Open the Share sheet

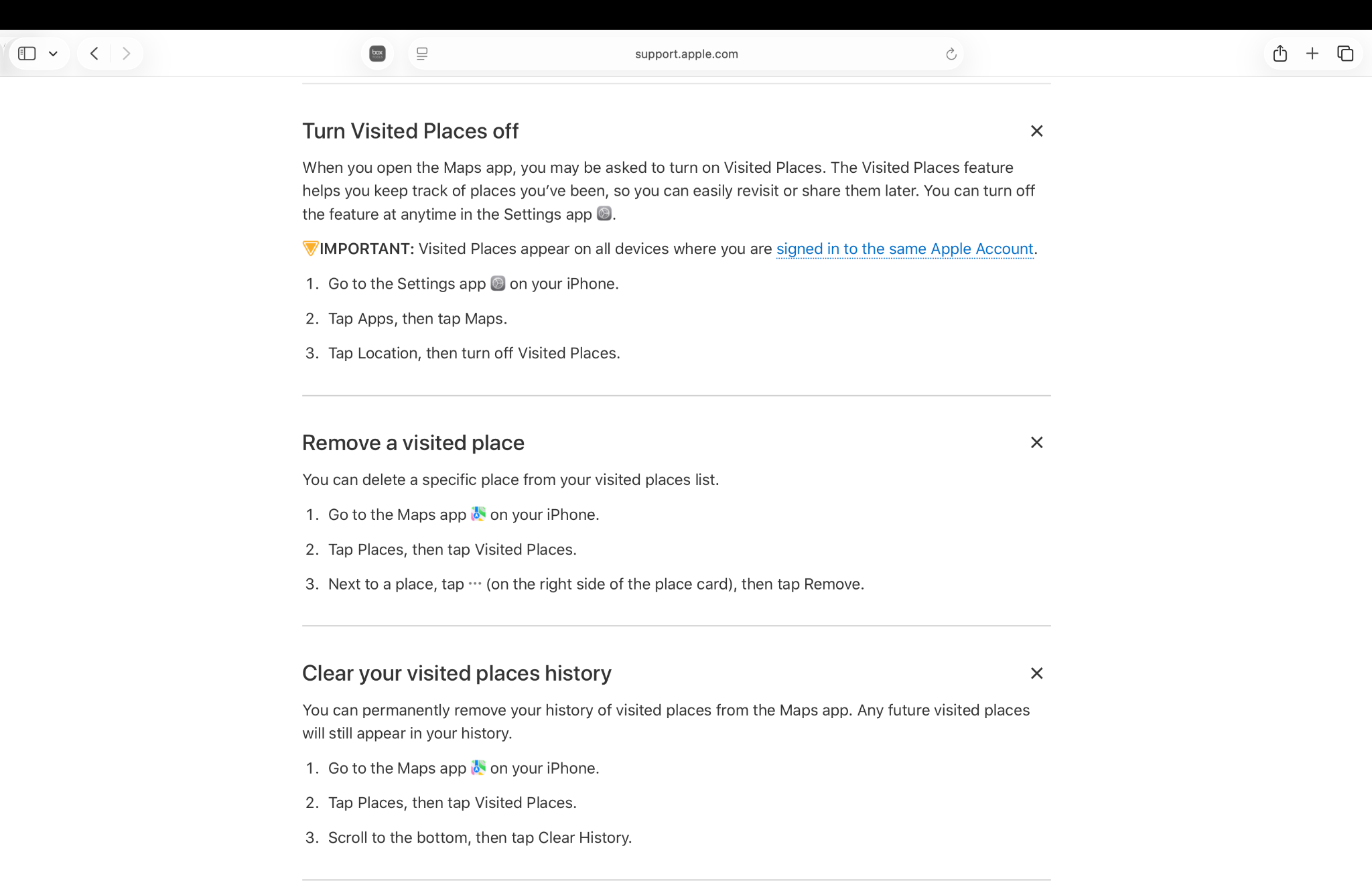coord(1280,54)
